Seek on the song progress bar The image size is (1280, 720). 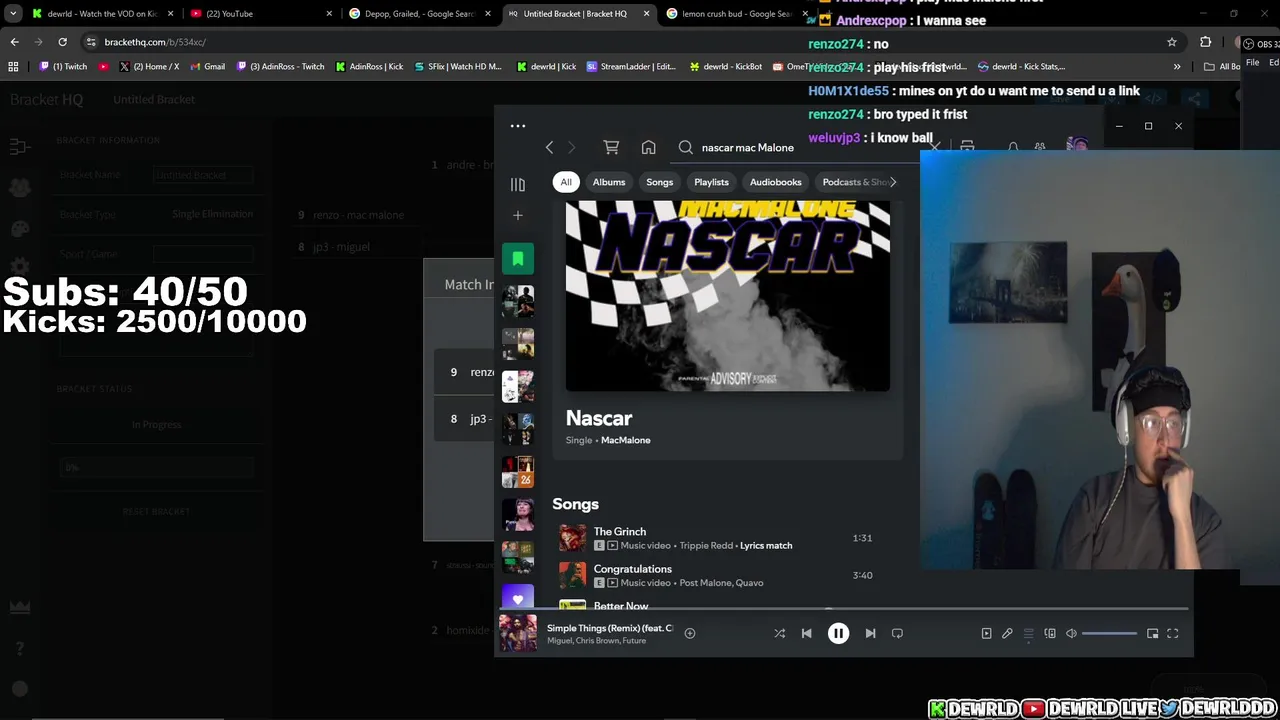(845, 608)
